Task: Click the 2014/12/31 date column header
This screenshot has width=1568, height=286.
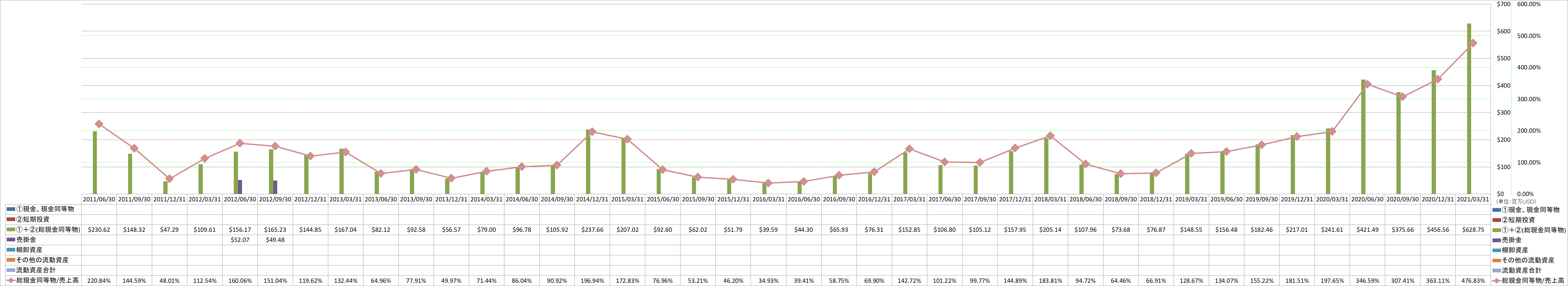Action: [592, 199]
